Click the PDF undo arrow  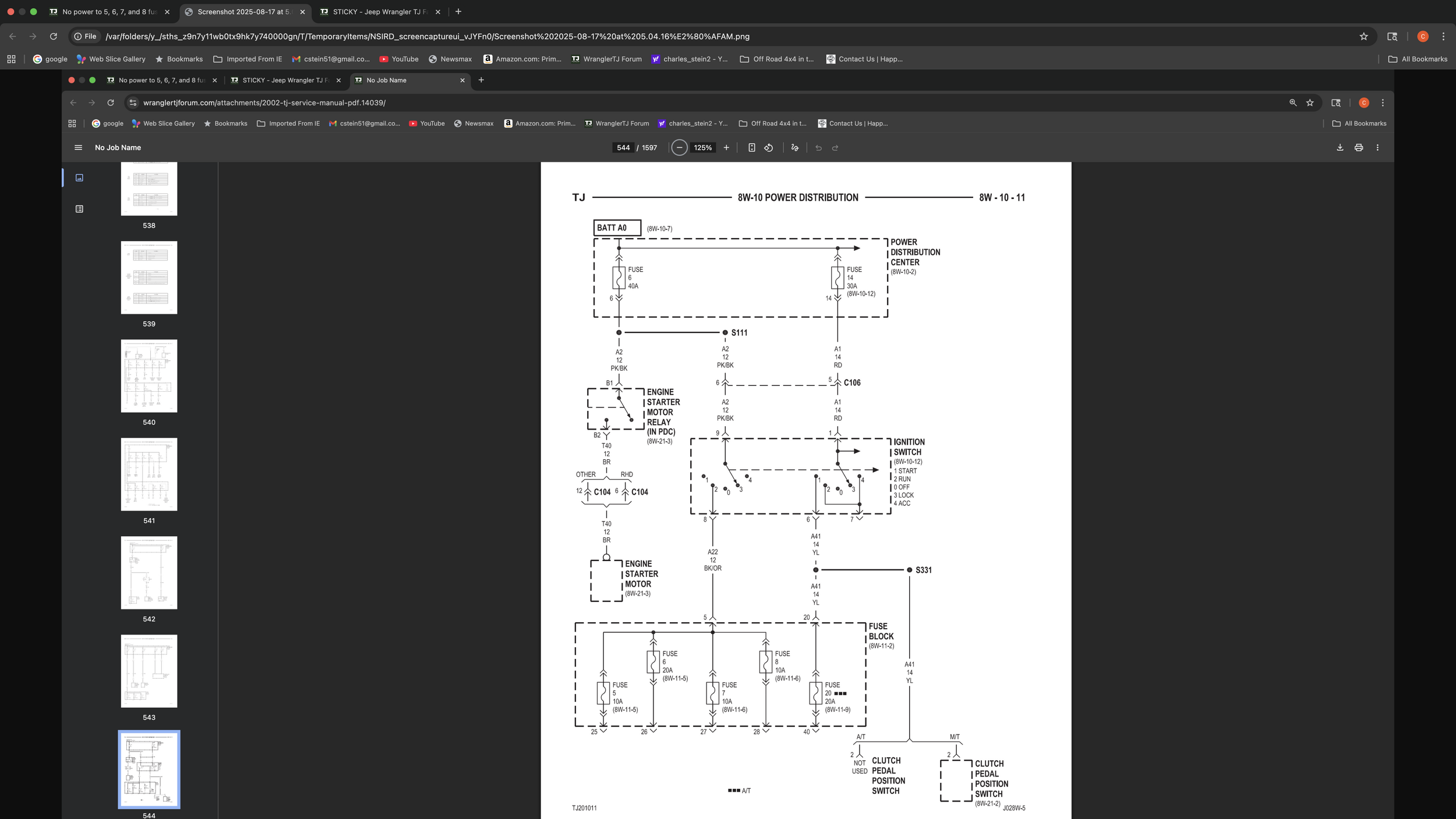(818, 148)
